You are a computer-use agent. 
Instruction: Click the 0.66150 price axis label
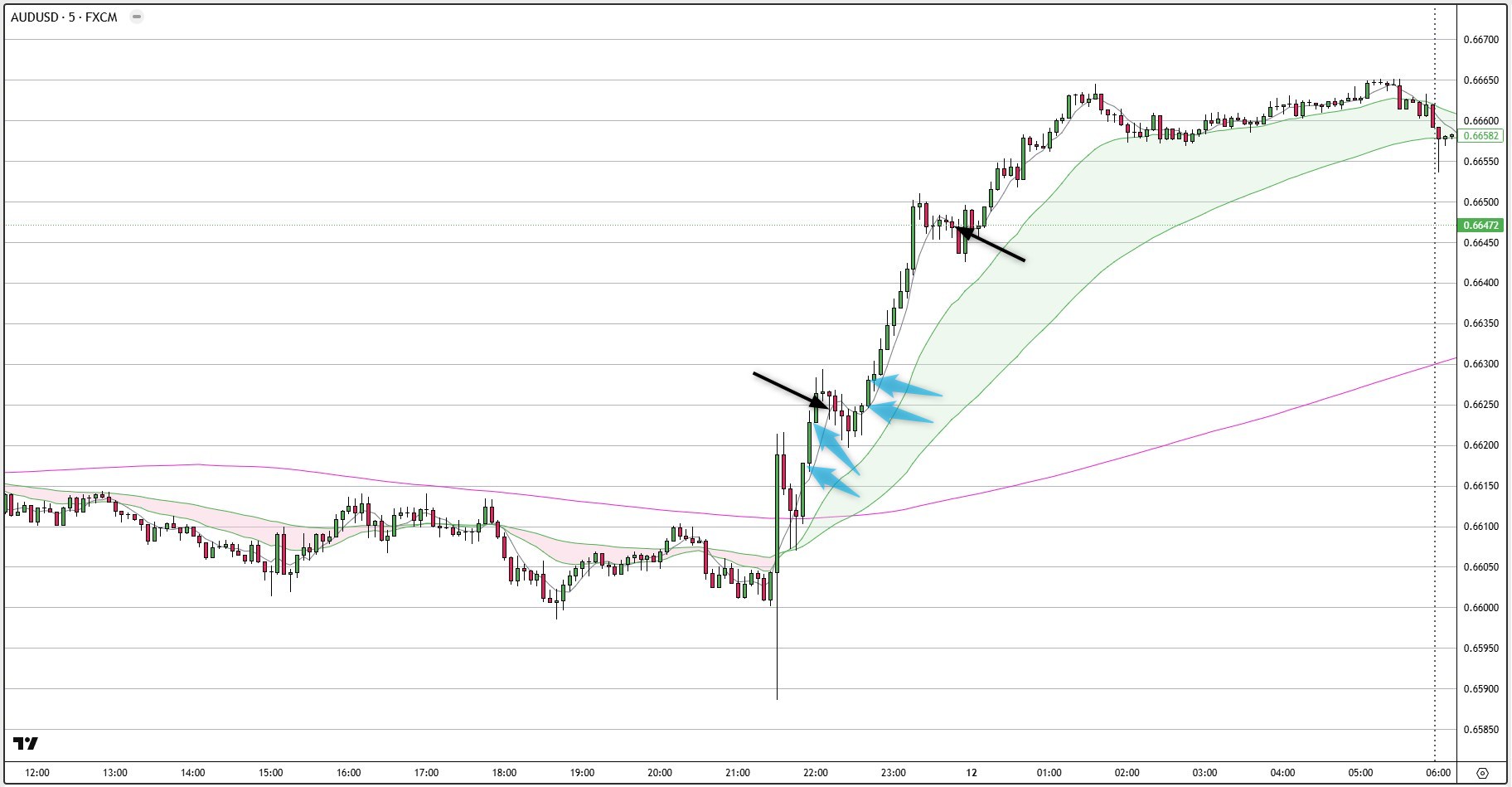1480,486
